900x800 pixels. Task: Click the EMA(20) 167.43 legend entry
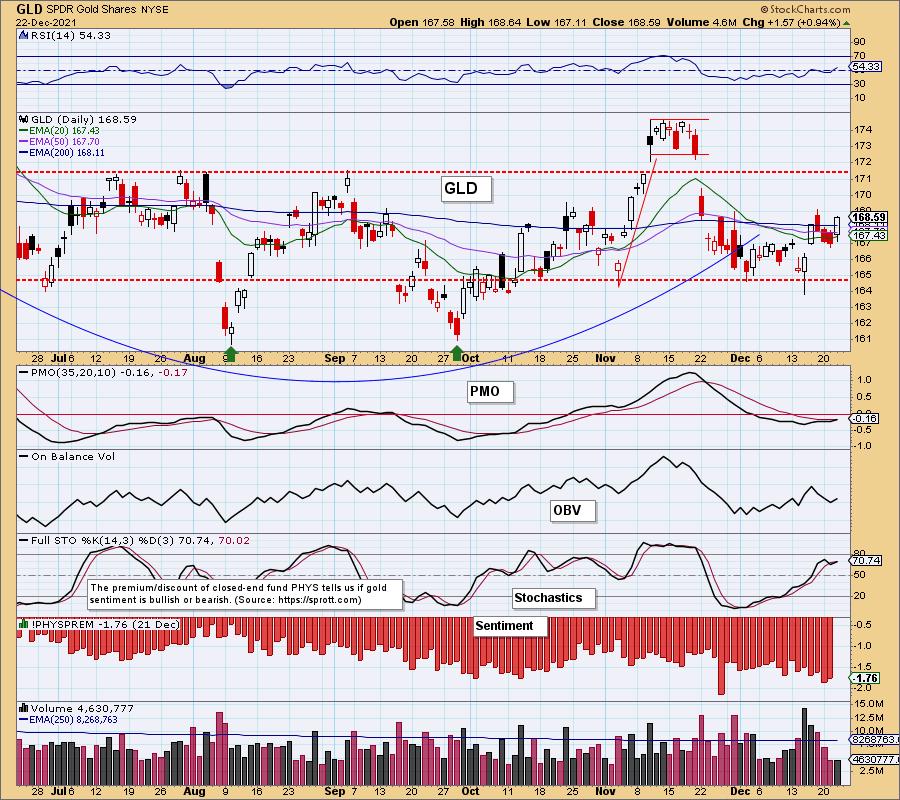pos(59,131)
